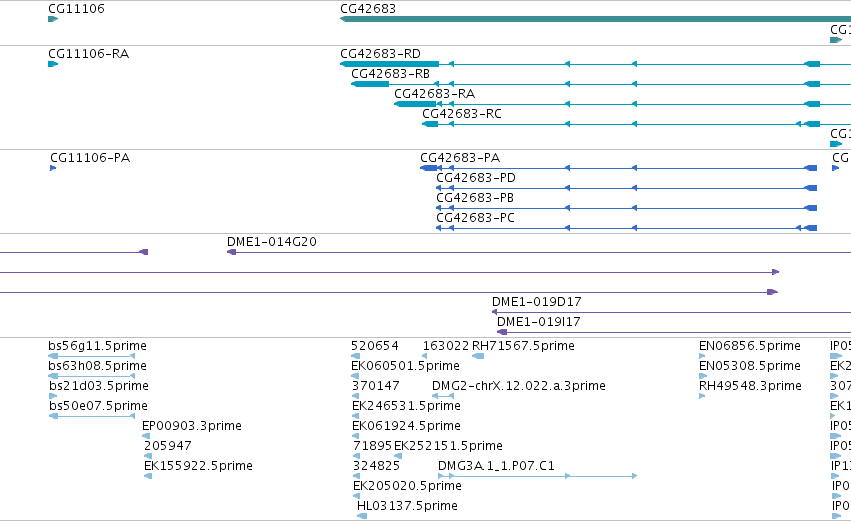Screen dimensions: 851x521
Task: Click the CG42683-PD protein feature
Action: pyautogui.click(x=627, y=188)
